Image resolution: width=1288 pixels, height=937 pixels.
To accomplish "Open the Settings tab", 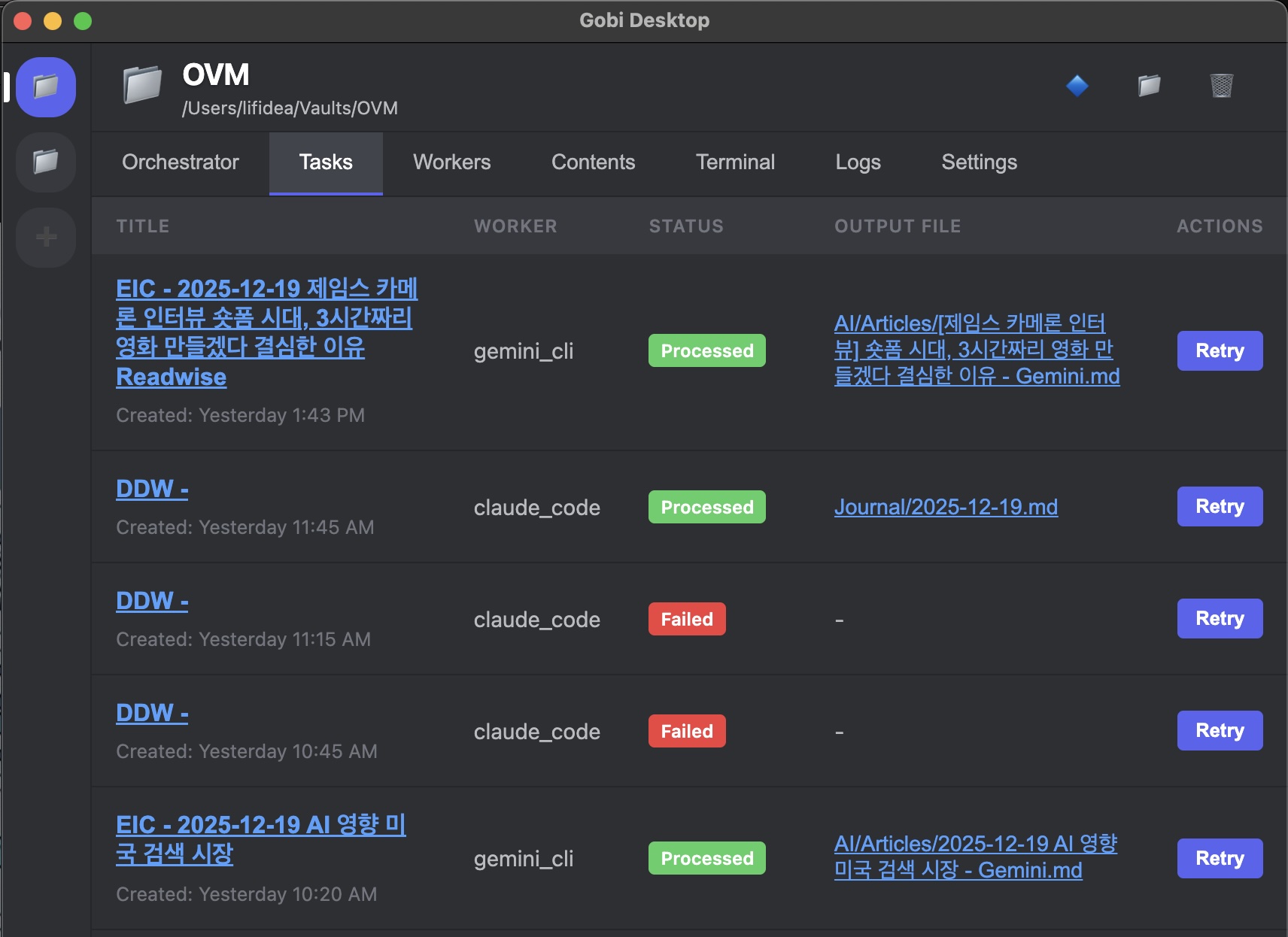I will (x=979, y=162).
